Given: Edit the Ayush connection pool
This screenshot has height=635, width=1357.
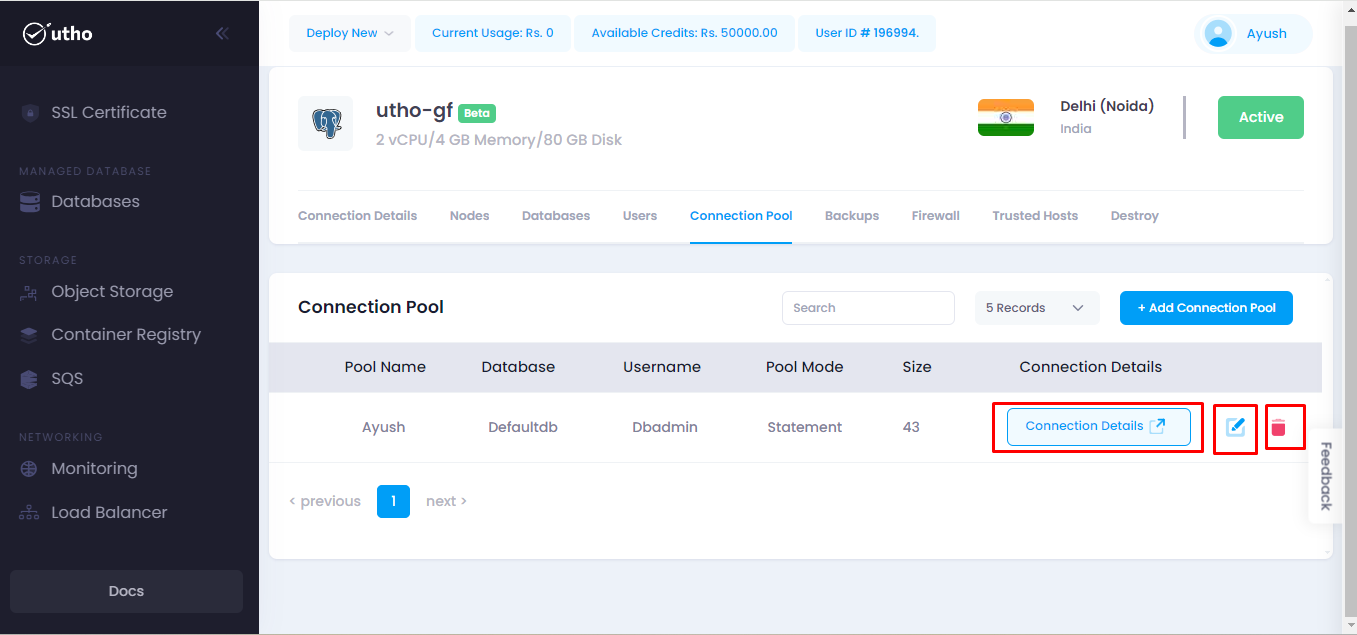Looking at the screenshot, I should (1235, 428).
